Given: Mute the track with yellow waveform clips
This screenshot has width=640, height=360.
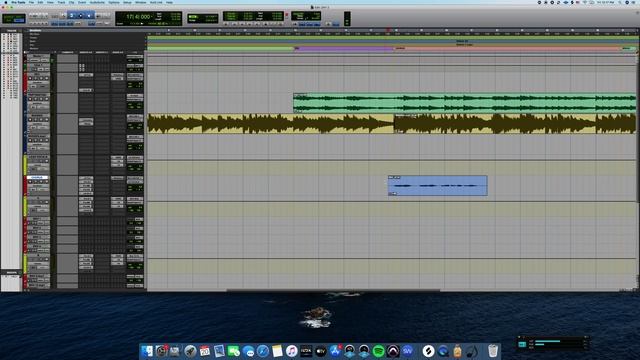Looking at the screenshot, I should (47, 120).
